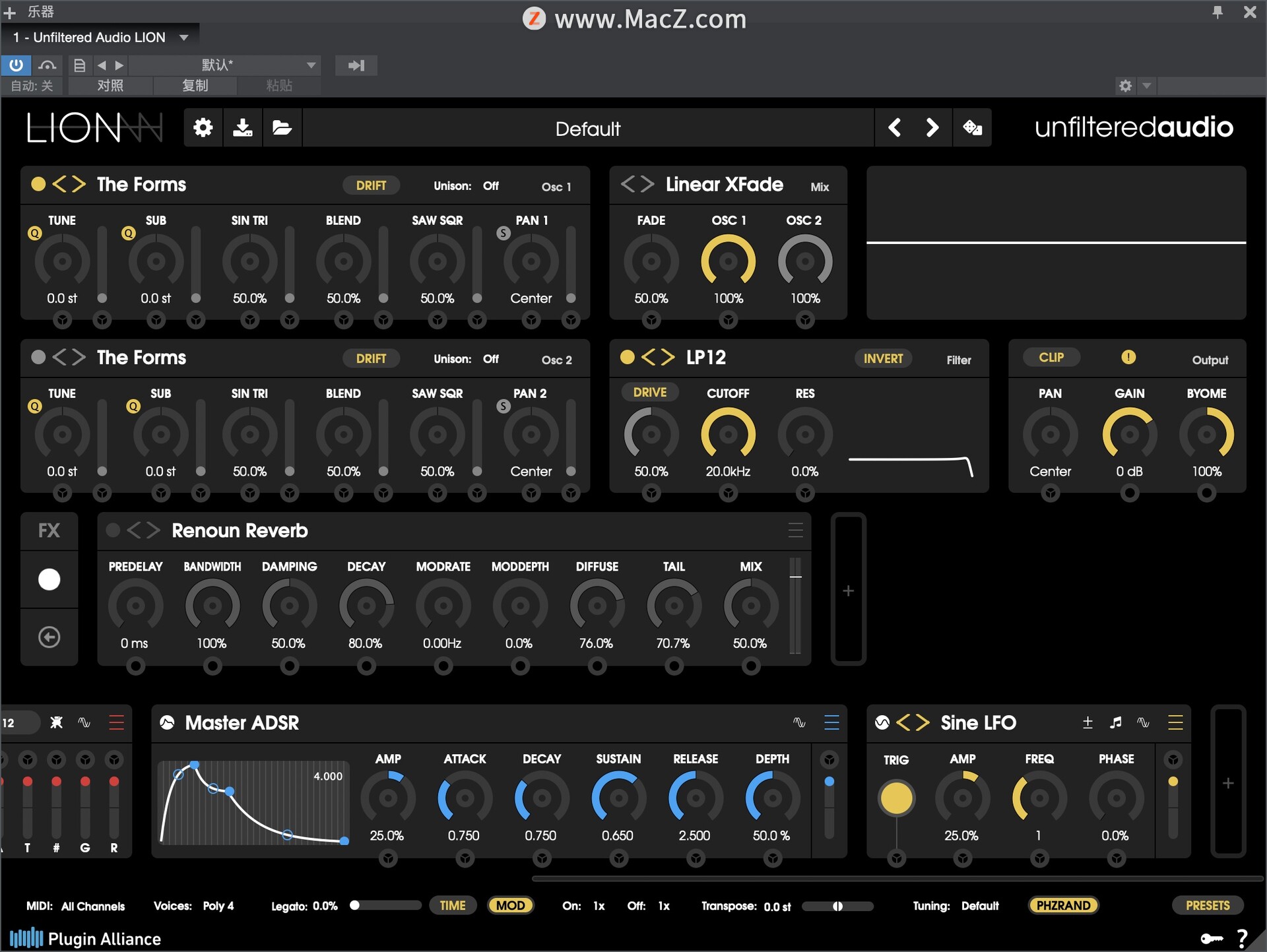Open host preset dropdown 默认*
The width and height of the screenshot is (1267, 952).
pos(224,65)
